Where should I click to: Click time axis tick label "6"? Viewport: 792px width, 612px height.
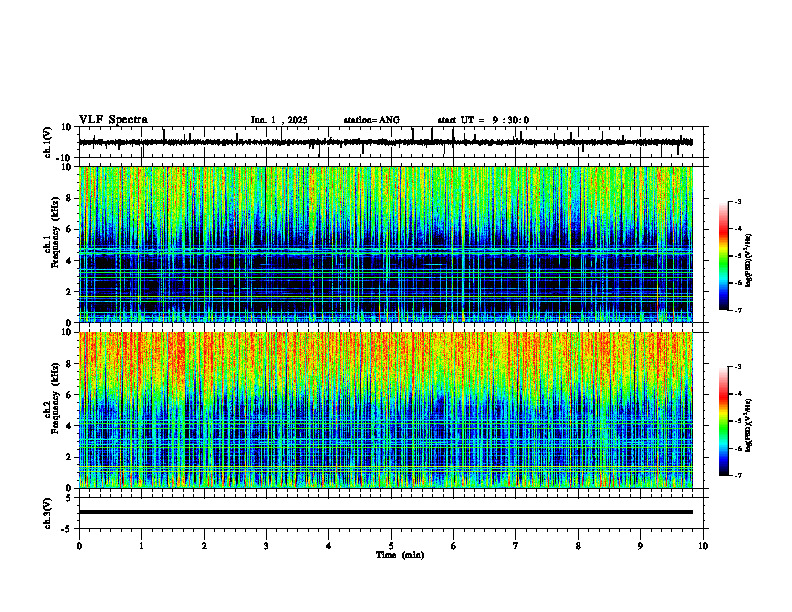pos(454,546)
